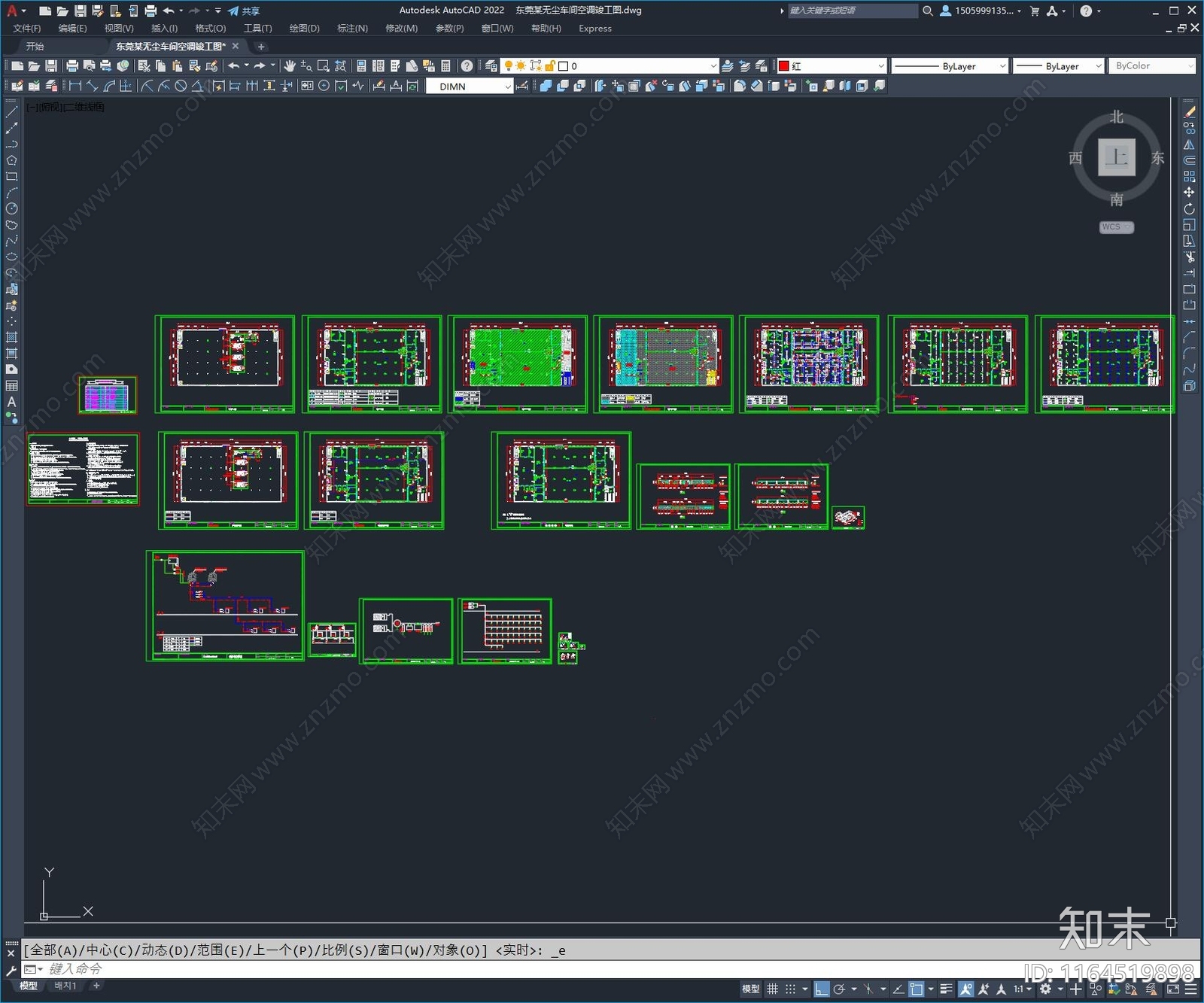Select the Linear dimension tool
Viewport: 1204px width, 1003px height.
pyautogui.click(x=75, y=86)
